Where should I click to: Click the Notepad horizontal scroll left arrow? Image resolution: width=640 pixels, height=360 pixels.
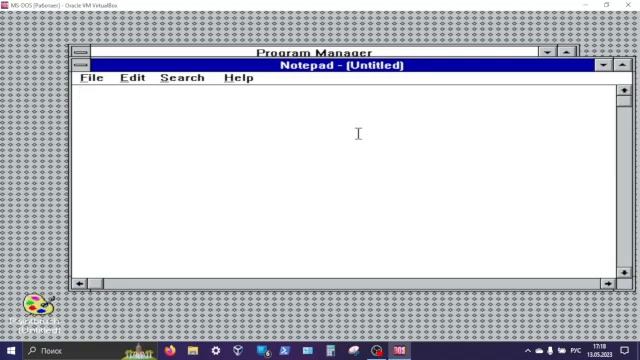pos(80,283)
